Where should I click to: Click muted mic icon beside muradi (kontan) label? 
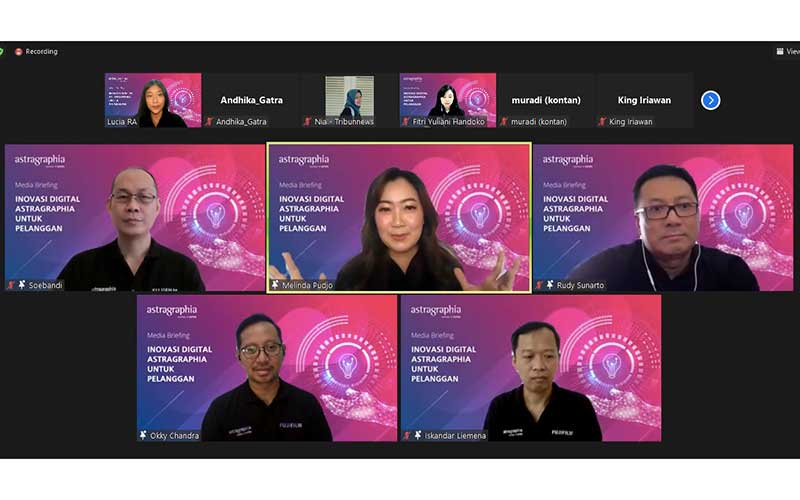click(x=504, y=121)
